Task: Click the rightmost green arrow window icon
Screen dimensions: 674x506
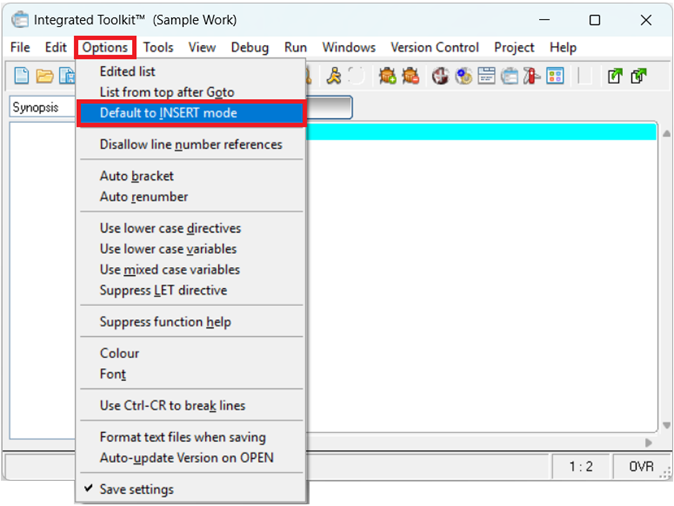Action: [x=639, y=76]
